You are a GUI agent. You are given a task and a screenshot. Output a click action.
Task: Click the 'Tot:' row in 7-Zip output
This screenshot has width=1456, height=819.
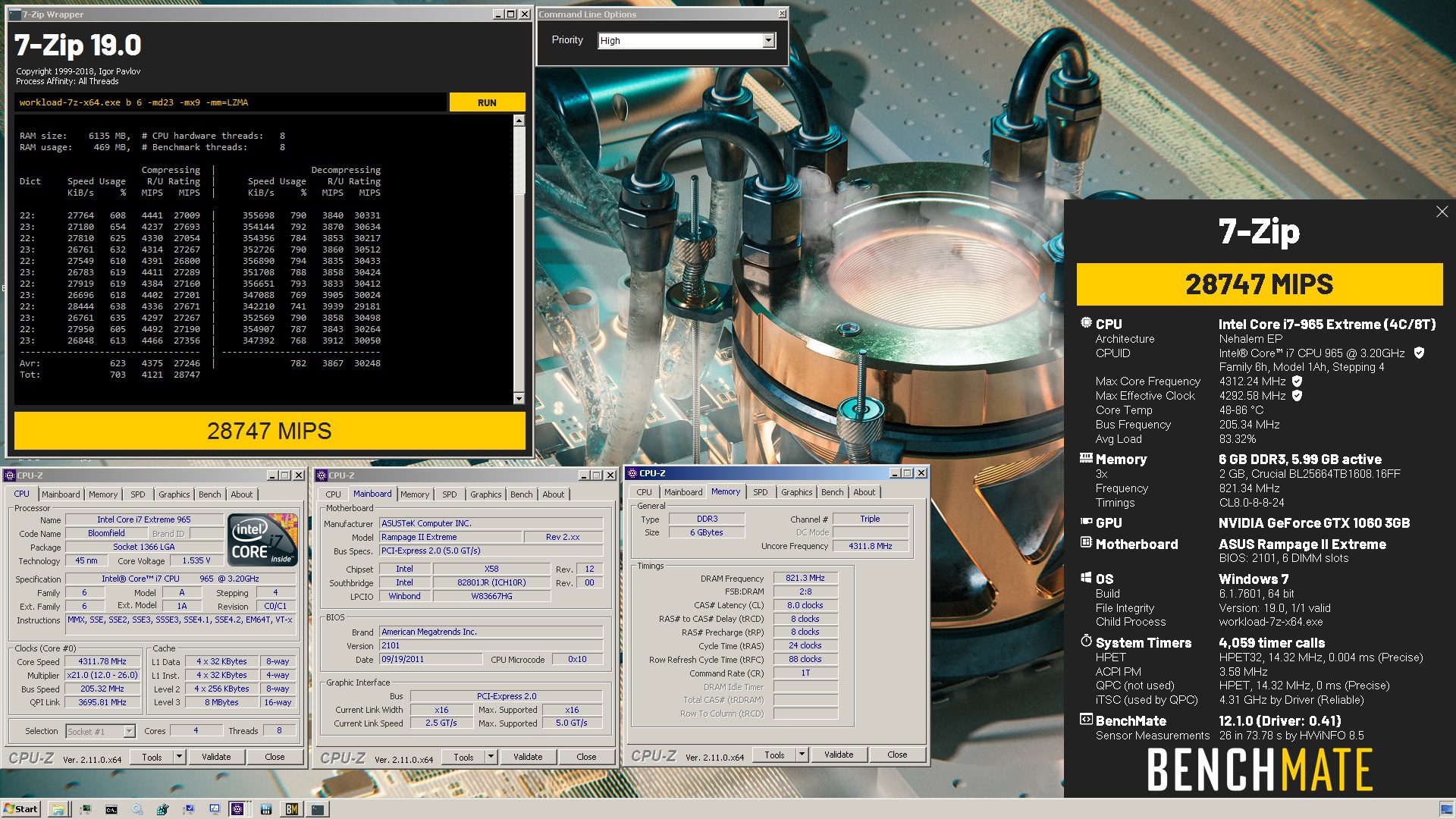coord(110,375)
